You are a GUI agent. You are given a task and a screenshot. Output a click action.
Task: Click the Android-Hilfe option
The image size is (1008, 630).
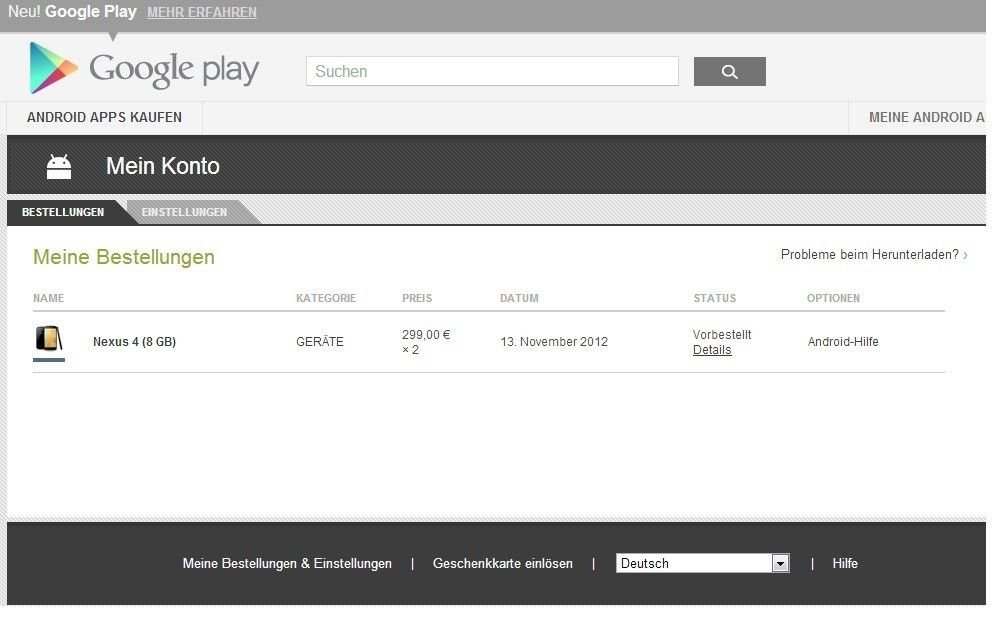(x=843, y=342)
